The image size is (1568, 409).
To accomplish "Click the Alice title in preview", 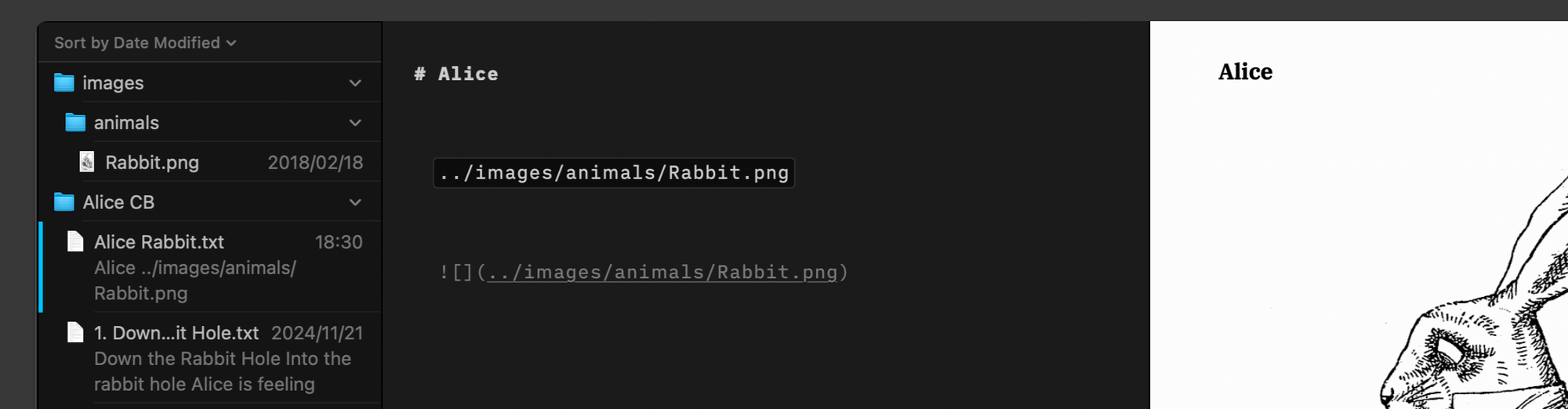I will point(1245,72).
